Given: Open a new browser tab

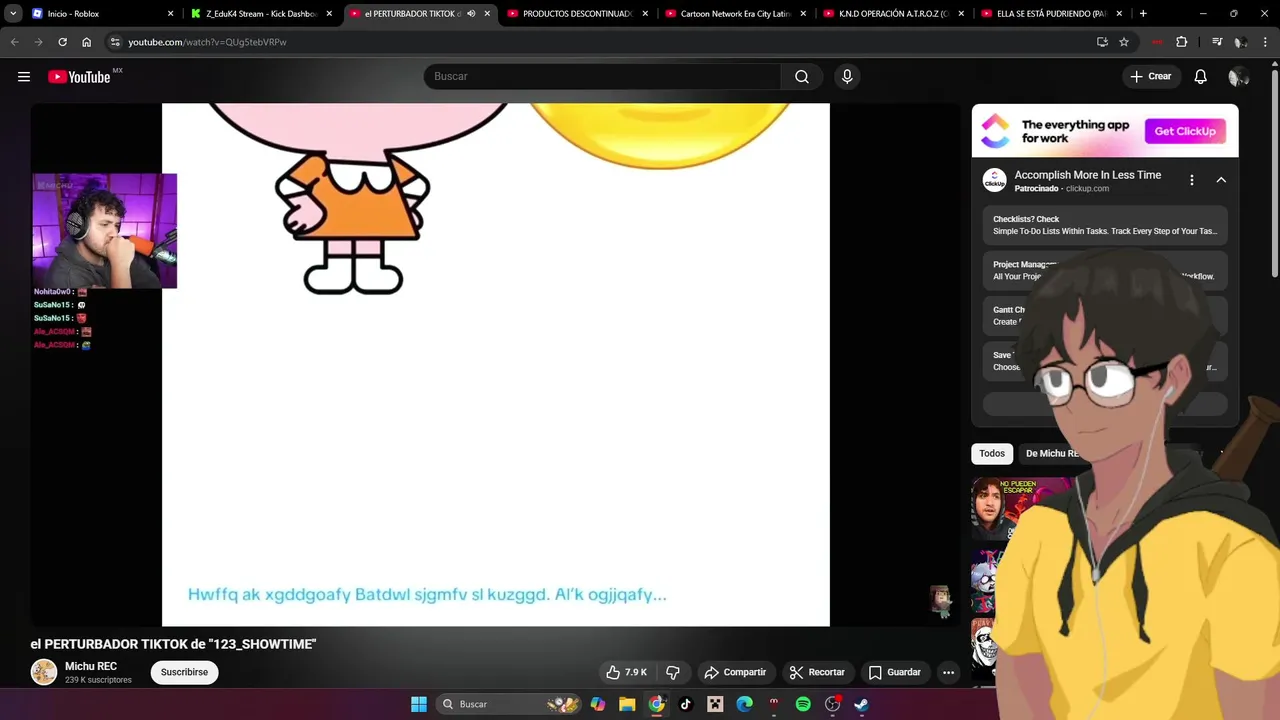Looking at the screenshot, I should tap(1143, 14).
